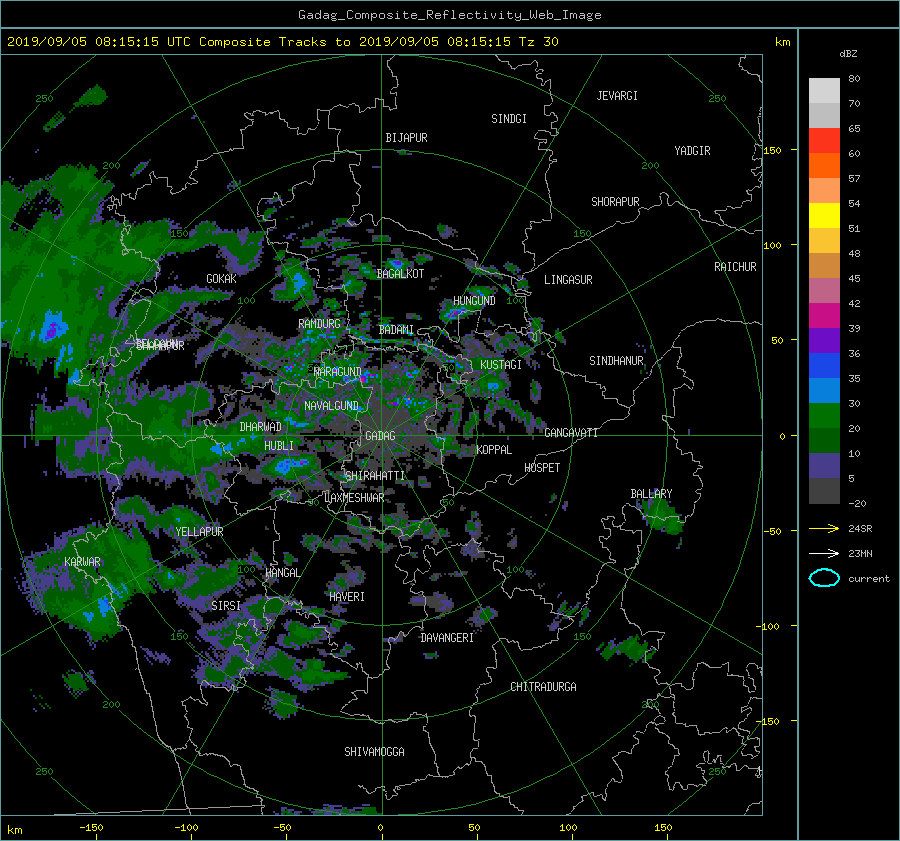Viewport: 900px width, 841px height.
Task: Click the BAGALKOT city label
Action: pos(400,274)
